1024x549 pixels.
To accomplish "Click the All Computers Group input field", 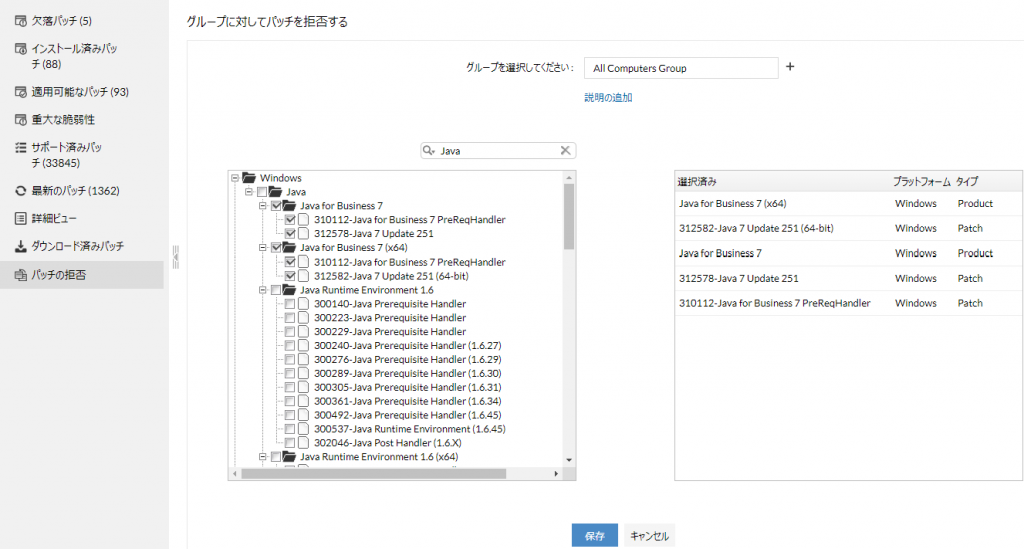I will [x=681, y=68].
